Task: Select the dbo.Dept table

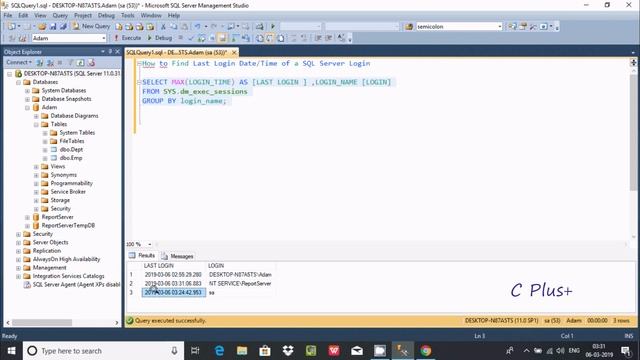Action: [x=71, y=149]
